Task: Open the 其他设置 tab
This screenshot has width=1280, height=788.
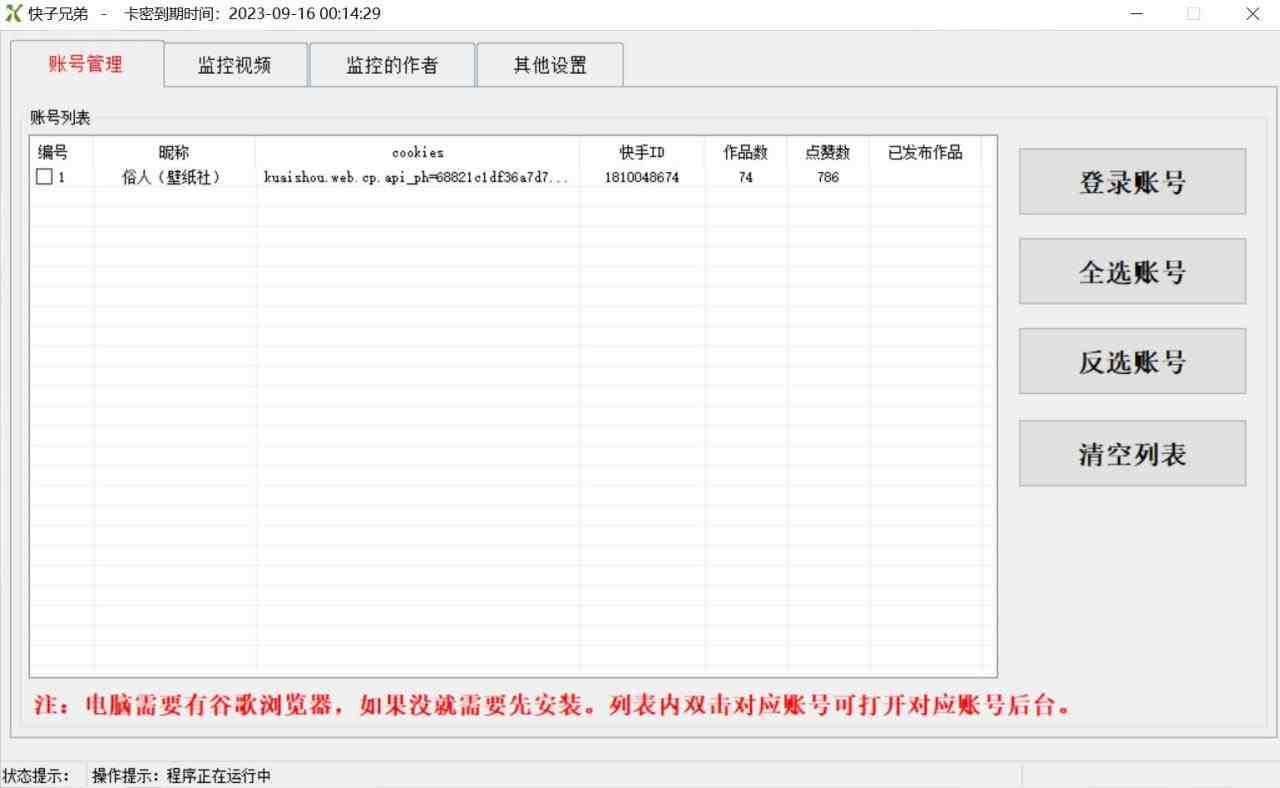Action: click(x=550, y=66)
